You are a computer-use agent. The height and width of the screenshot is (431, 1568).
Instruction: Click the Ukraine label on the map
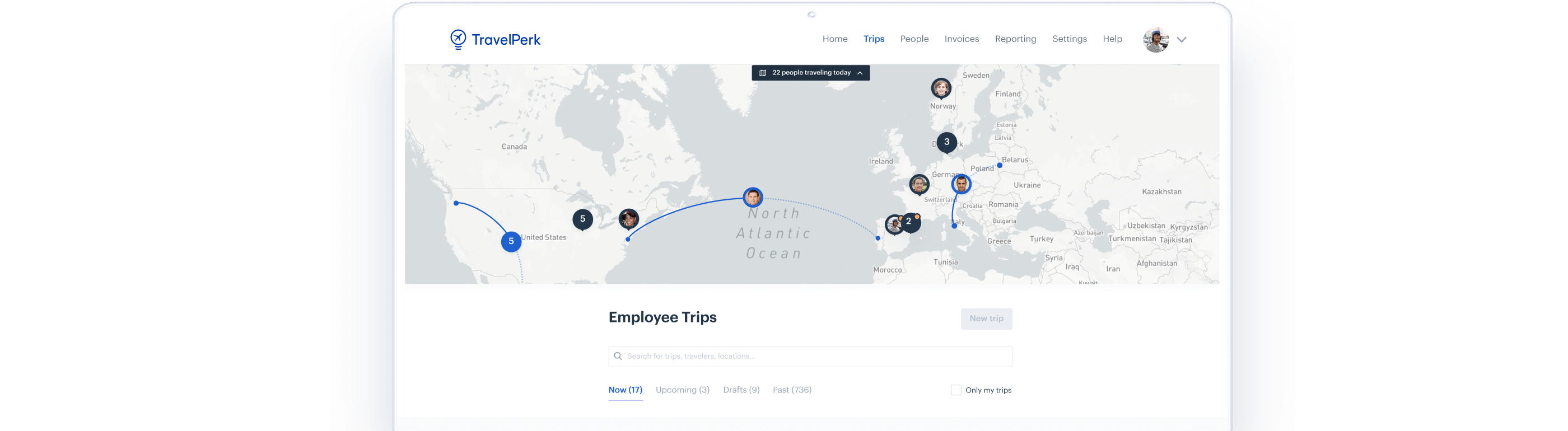point(1027,186)
